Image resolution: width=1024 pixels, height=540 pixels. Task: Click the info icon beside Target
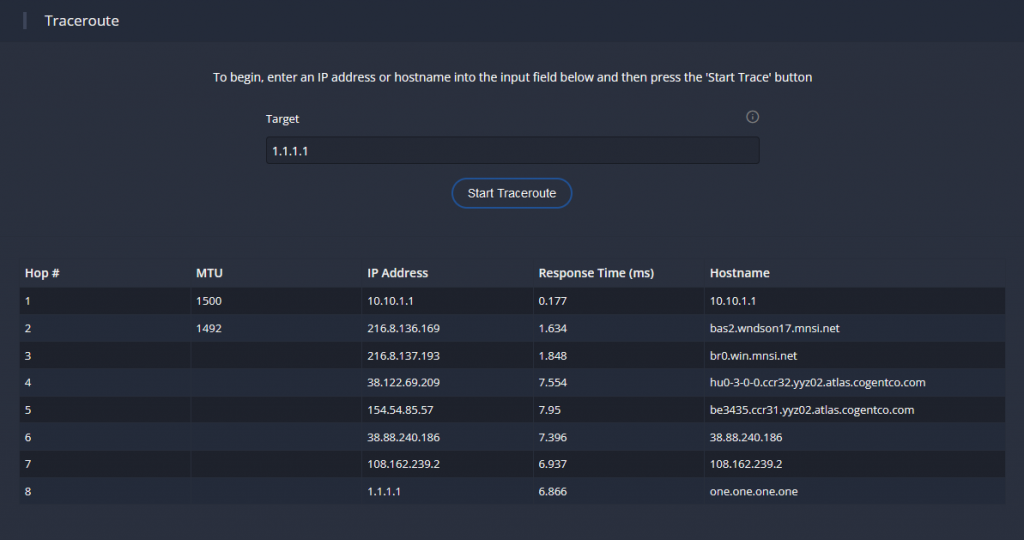pos(752,117)
